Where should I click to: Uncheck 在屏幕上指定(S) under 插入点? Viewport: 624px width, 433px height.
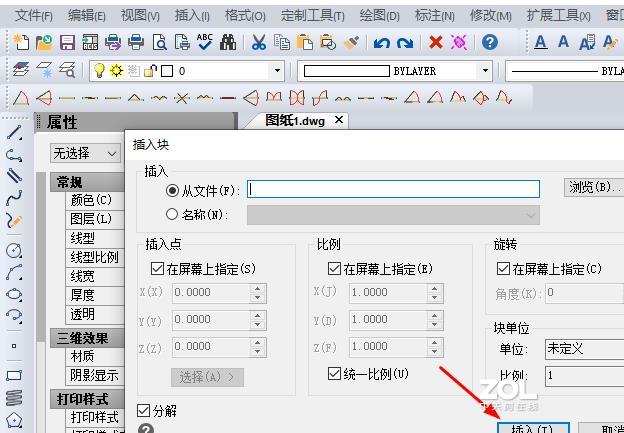[x=157, y=269]
